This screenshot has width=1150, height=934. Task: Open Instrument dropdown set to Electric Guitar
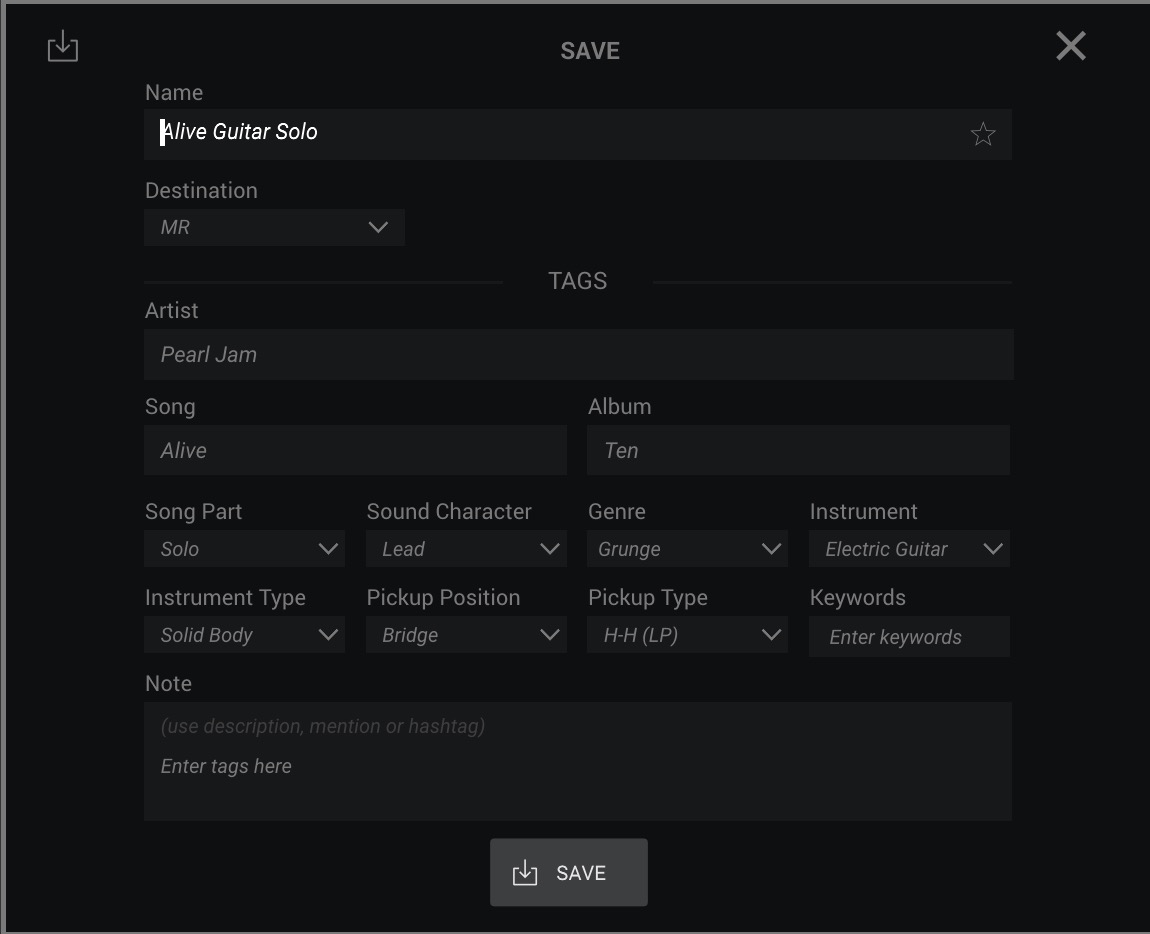[x=909, y=549]
